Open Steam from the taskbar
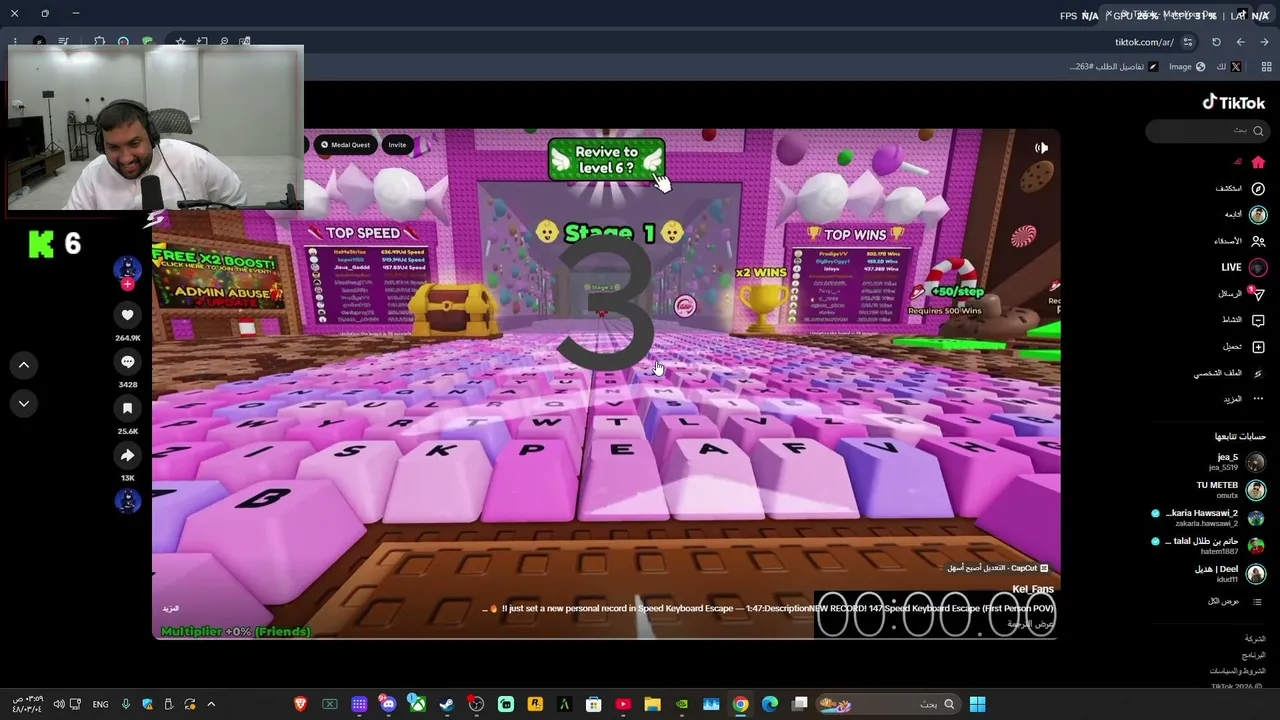This screenshot has height=720, width=1280. pyautogui.click(x=447, y=704)
